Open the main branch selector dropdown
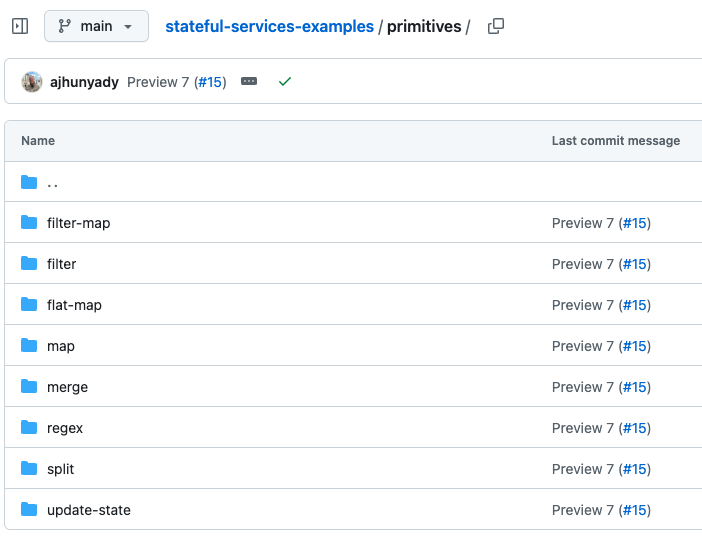Image resolution: width=702 pixels, height=540 pixels. tap(96, 26)
